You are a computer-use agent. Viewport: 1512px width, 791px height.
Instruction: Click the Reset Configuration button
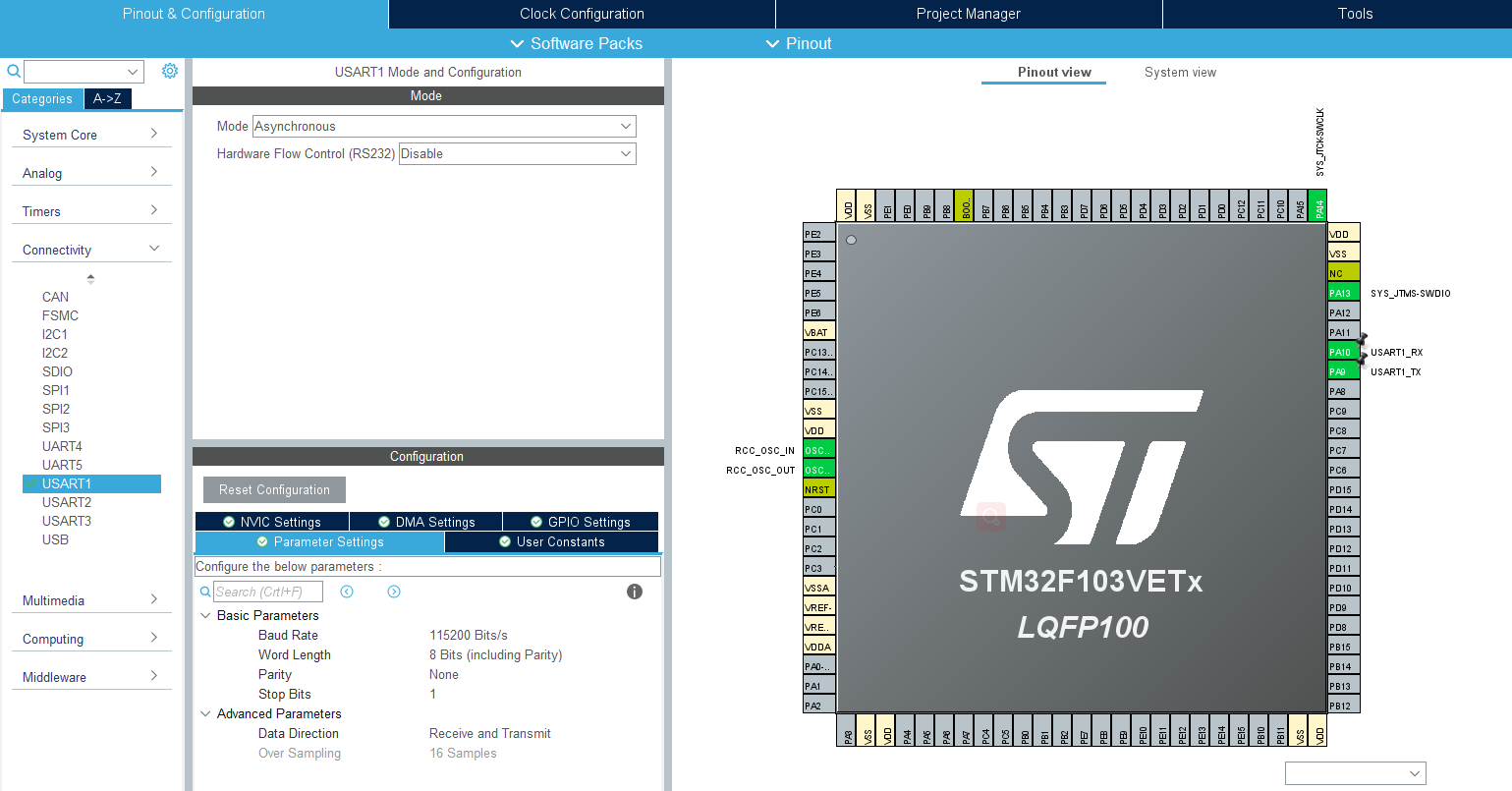click(x=274, y=489)
